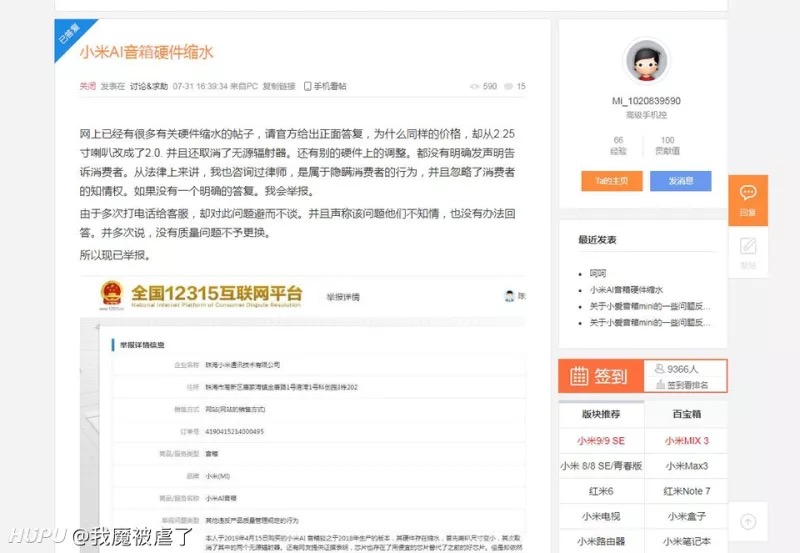Click the 举报详情信息 section heading
Screen dimensions: 800x553
point(142,345)
